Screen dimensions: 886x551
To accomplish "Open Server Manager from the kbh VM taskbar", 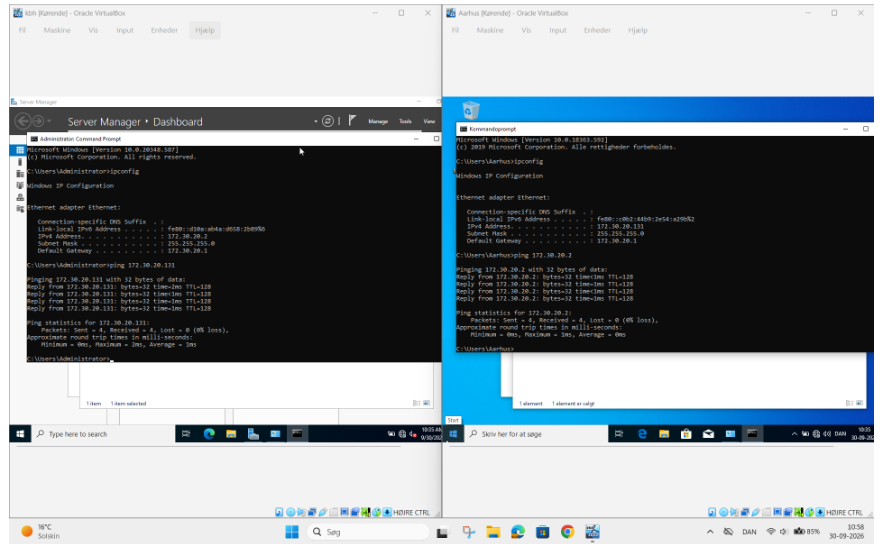I will tap(253, 434).
